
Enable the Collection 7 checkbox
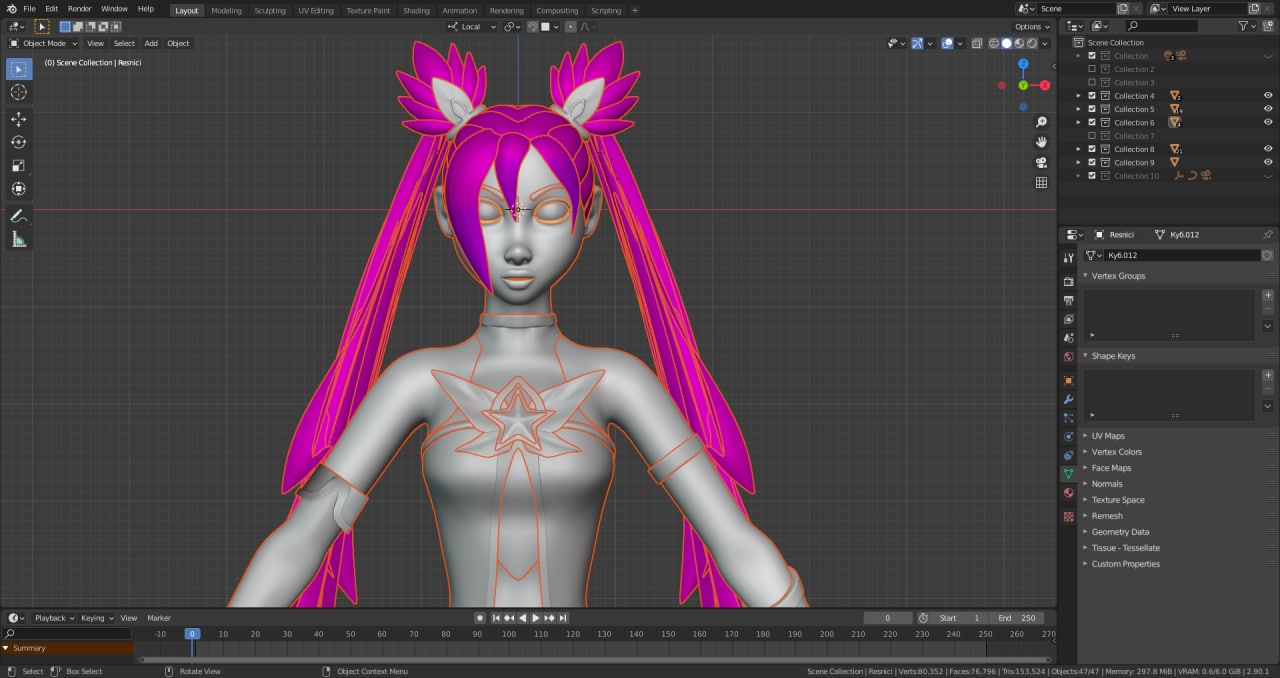tap(1092, 136)
